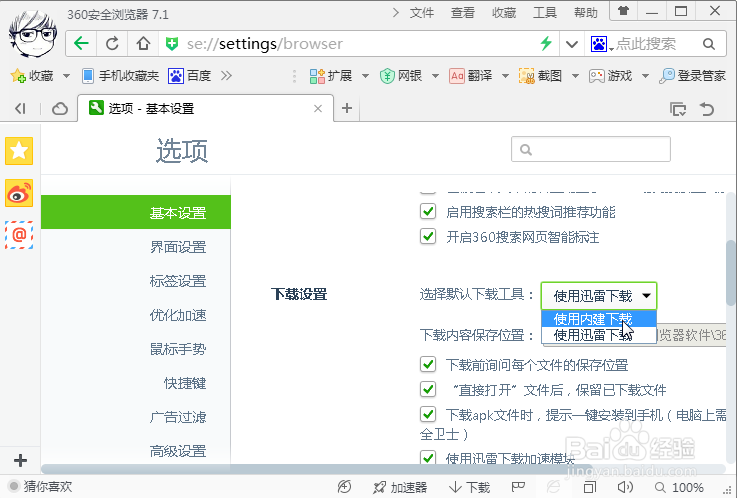Go to 快捷键 section
This screenshot has width=737, height=498.
coord(185,383)
